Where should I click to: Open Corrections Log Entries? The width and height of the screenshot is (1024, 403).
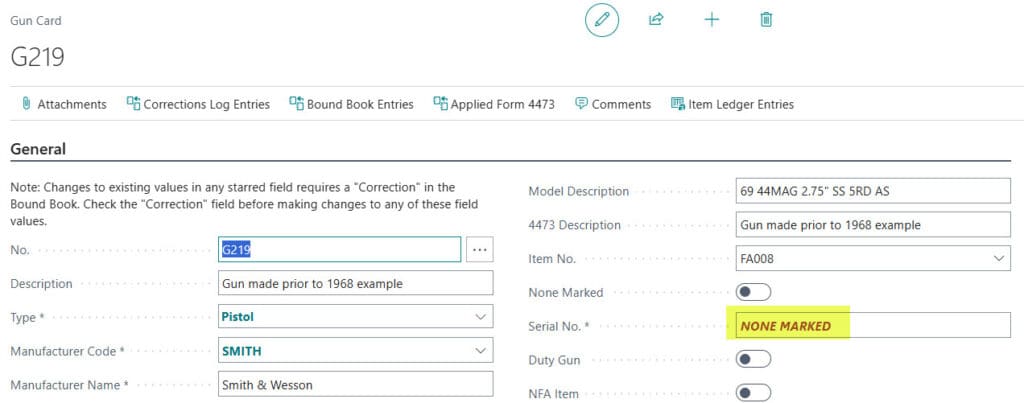click(x=198, y=104)
